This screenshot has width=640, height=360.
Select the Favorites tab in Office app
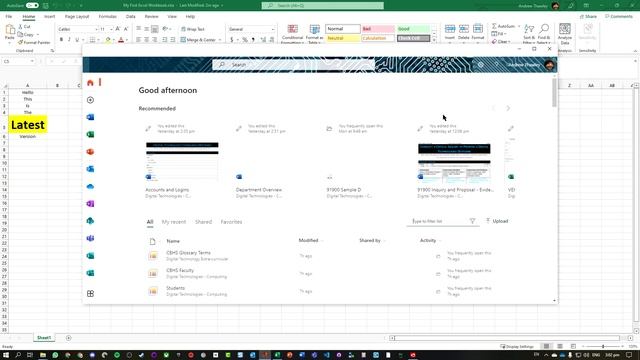pyautogui.click(x=231, y=222)
